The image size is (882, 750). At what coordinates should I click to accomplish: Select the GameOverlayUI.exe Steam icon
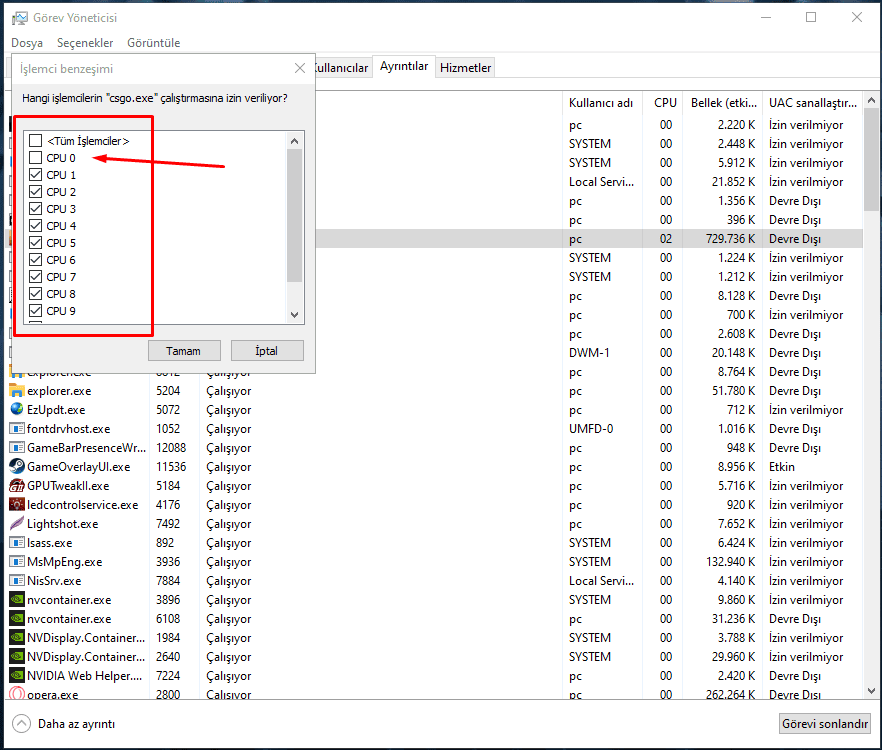17,466
